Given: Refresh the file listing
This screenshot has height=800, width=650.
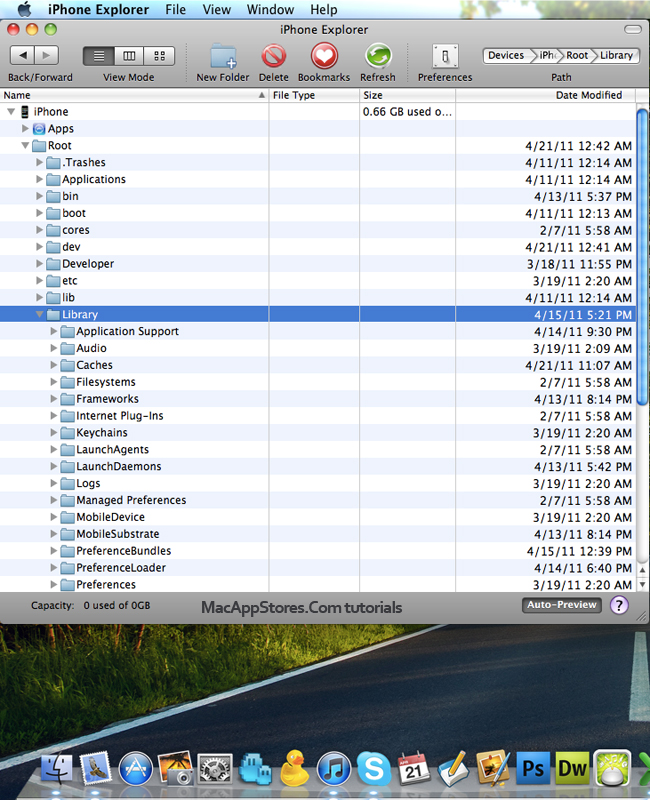Looking at the screenshot, I should (x=378, y=56).
